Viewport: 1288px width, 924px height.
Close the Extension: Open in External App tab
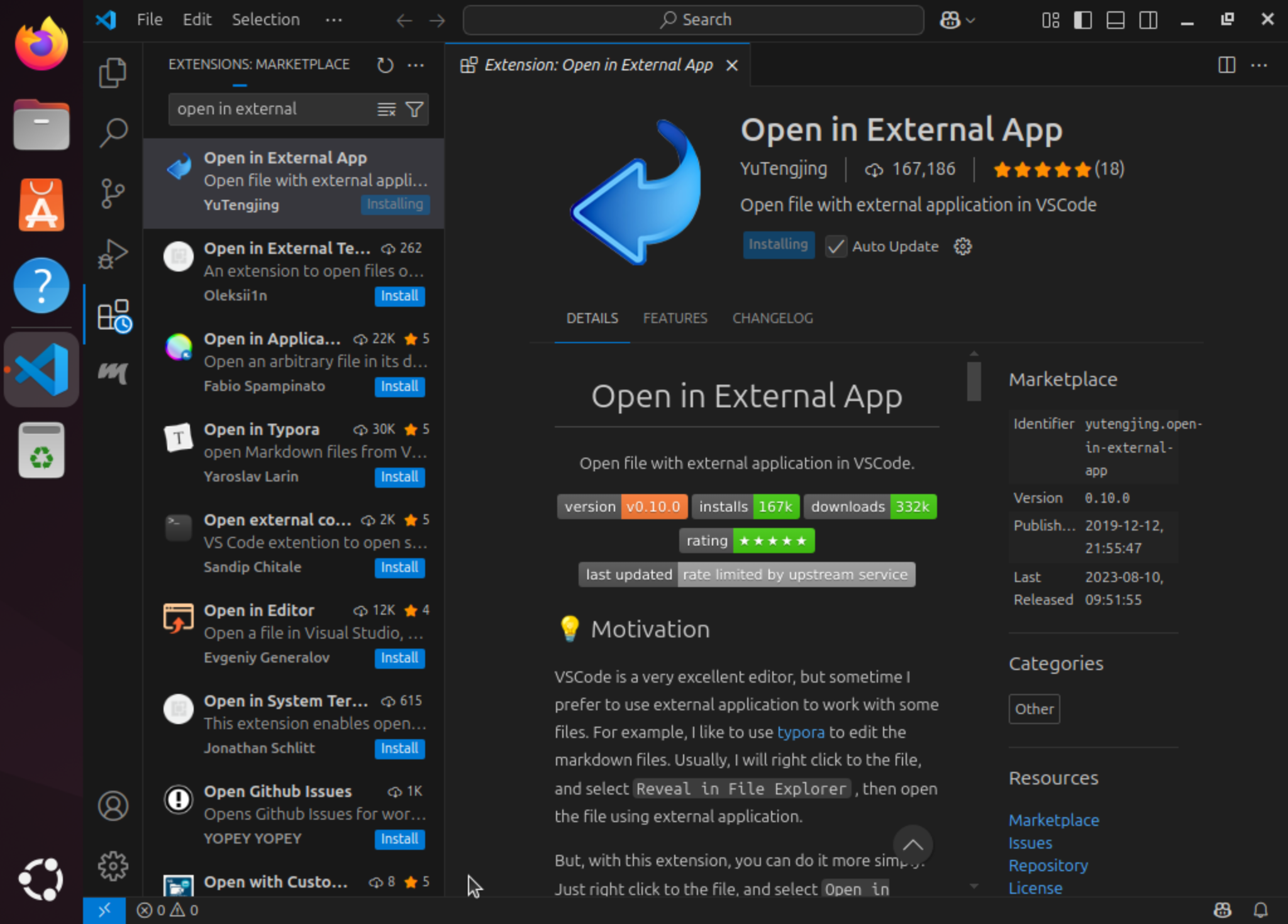tap(732, 65)
